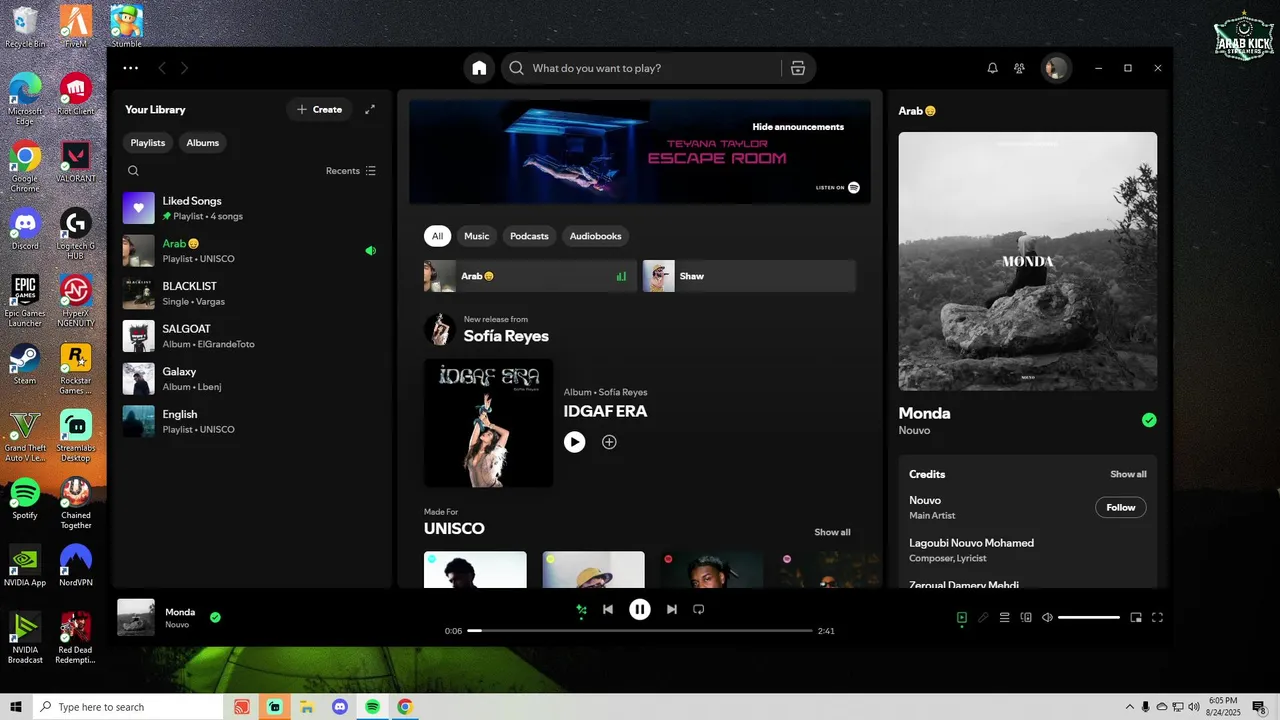Image resolution: width=1280 pixels, height=720 pixels.
Task: Go forward with the right arrow
Action: 184,68
